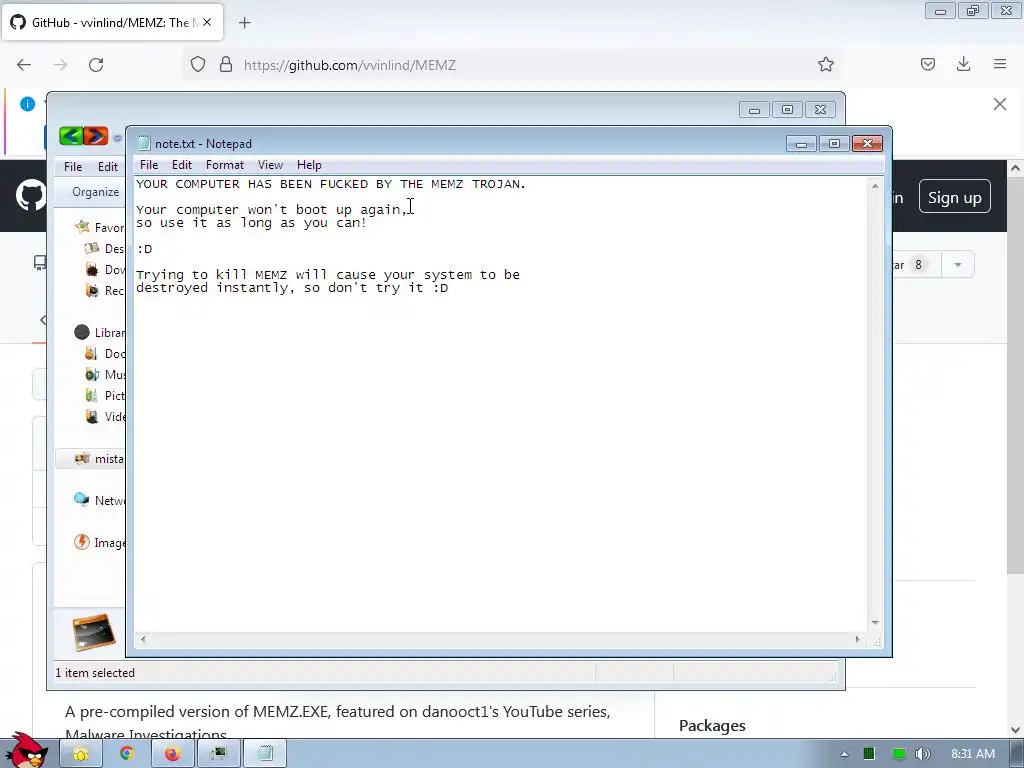This screenshot has height=768, width=1024.
Task: Open the Chrome taskbar icon
Action: (127, 754)
